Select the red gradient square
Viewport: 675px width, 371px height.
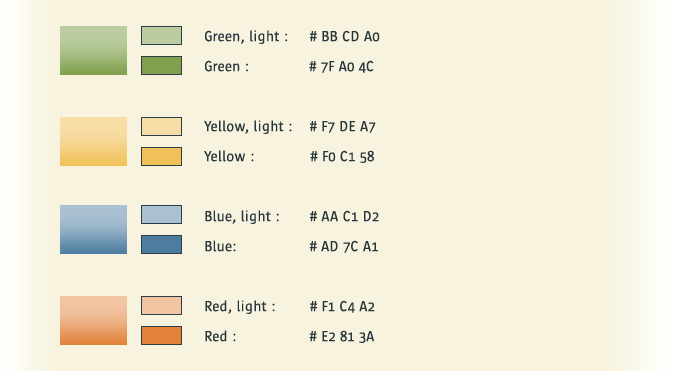tap(93, 321)
